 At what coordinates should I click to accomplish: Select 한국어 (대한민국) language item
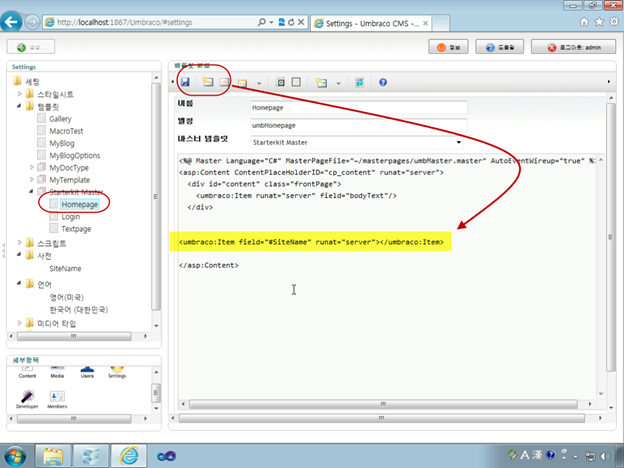point(79,310)
